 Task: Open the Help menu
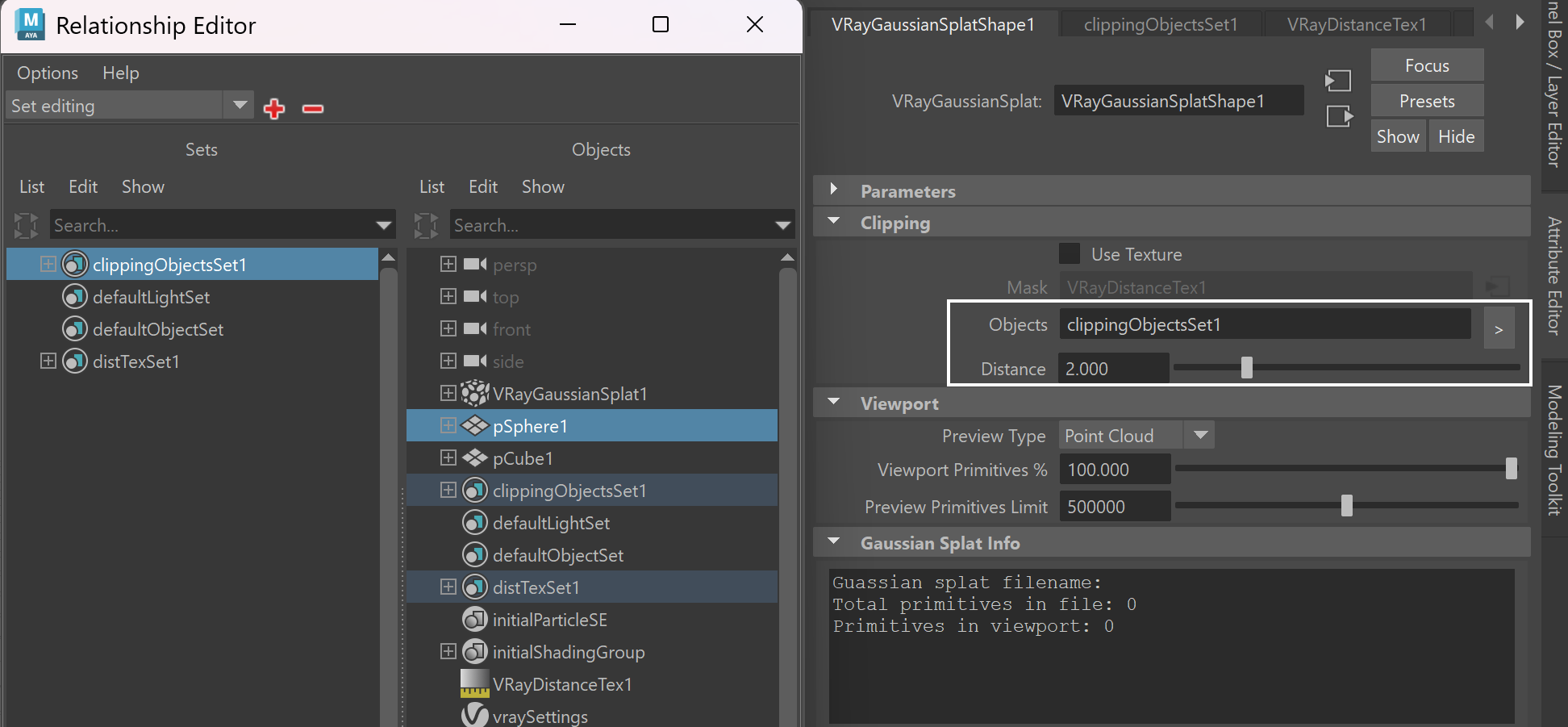[121, 73]
